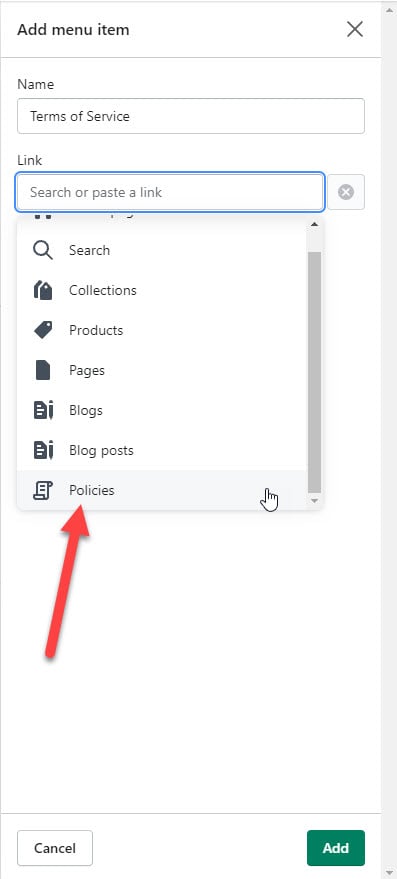Pick the Pages link option

tap(163, 370)
